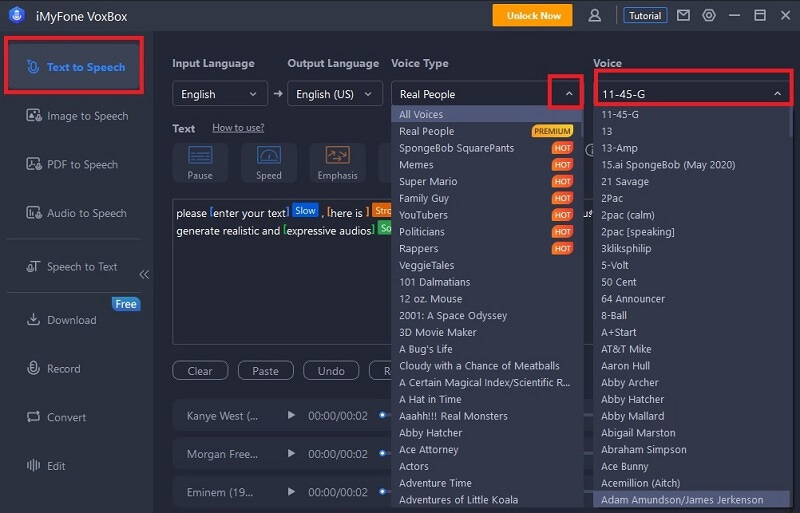This screenshot has height=513, width=800.
Task: Choose 101 Dalmatians voice type
Action: [486, 282]
